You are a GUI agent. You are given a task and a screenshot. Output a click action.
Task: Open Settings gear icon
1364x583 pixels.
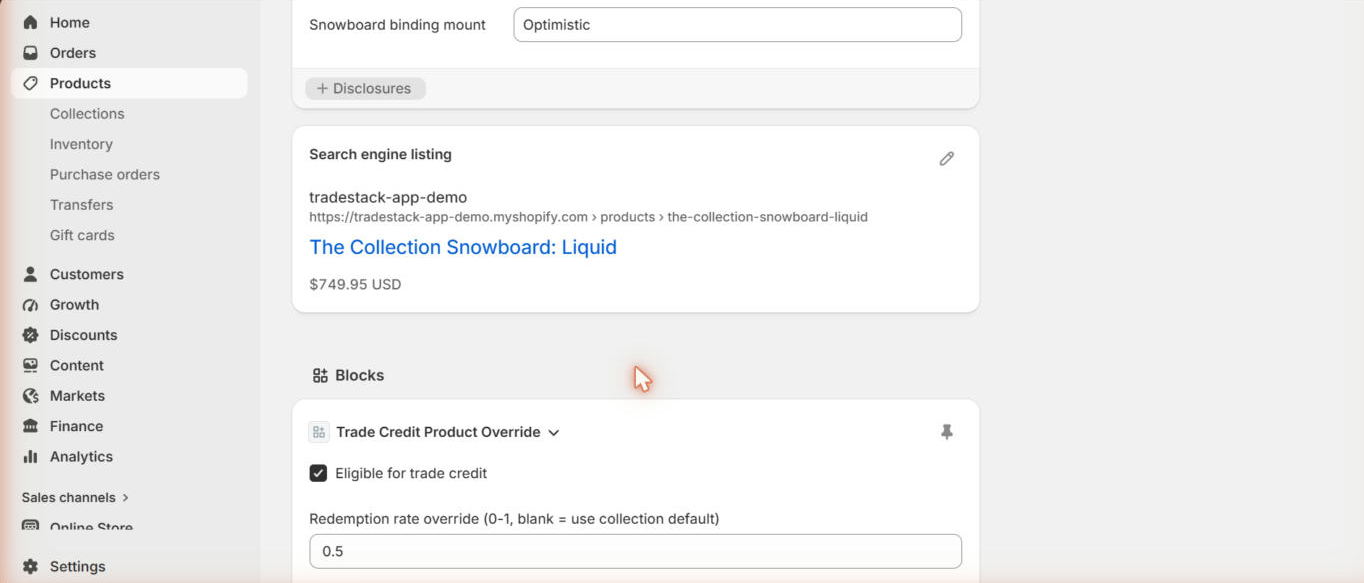(x=30, y=566)
